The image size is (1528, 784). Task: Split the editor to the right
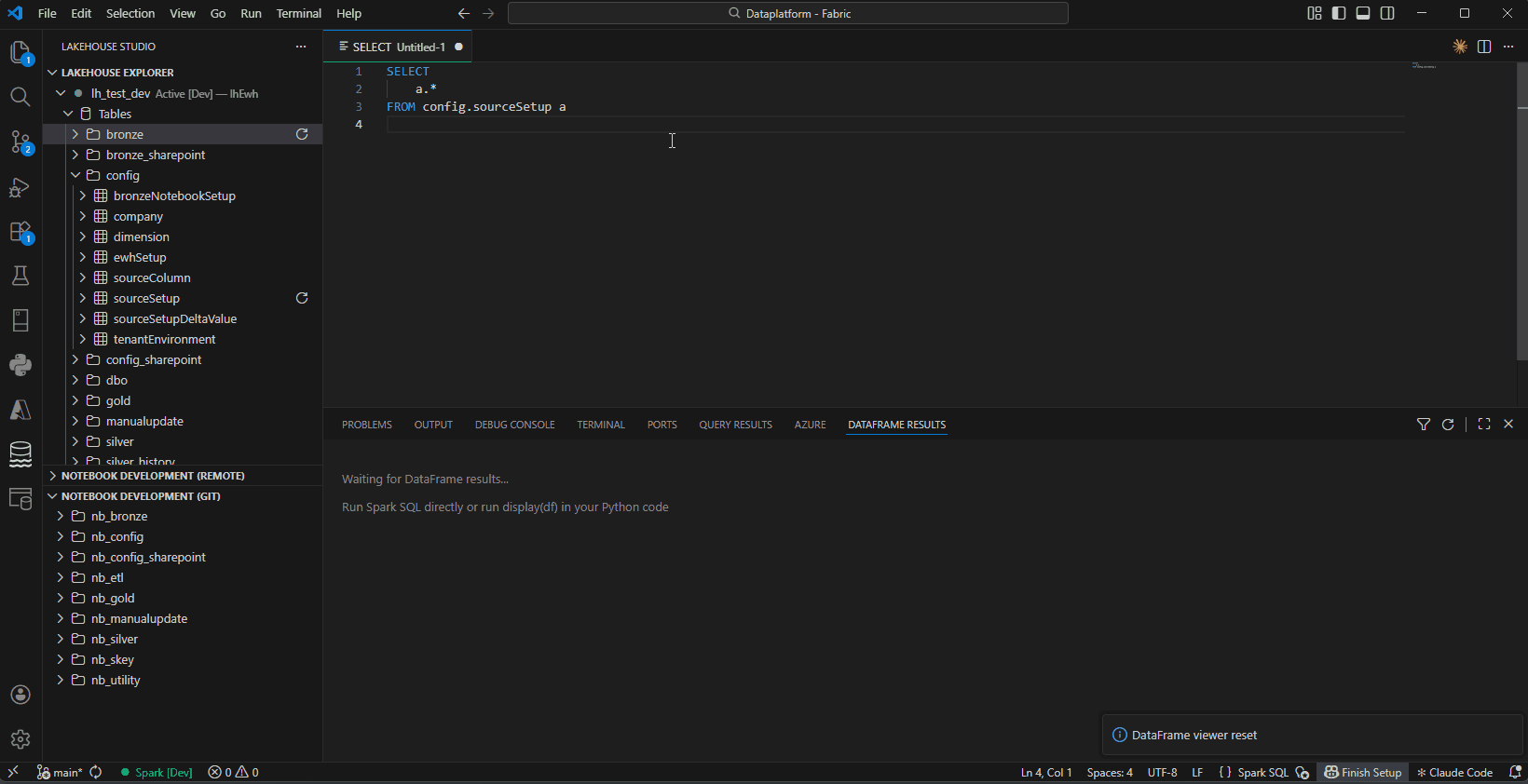[1484, 47]
